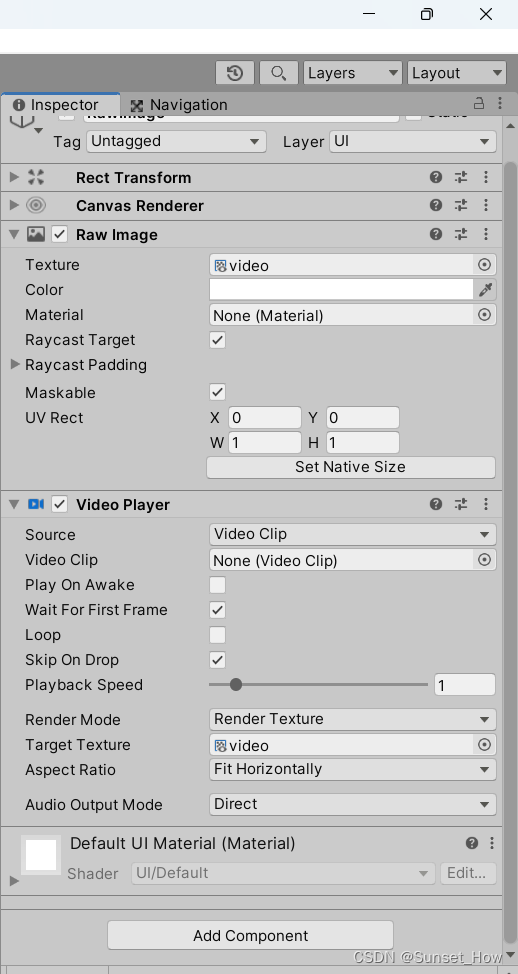
Task: Open help for Video Player component
Action: pos(436,504)
